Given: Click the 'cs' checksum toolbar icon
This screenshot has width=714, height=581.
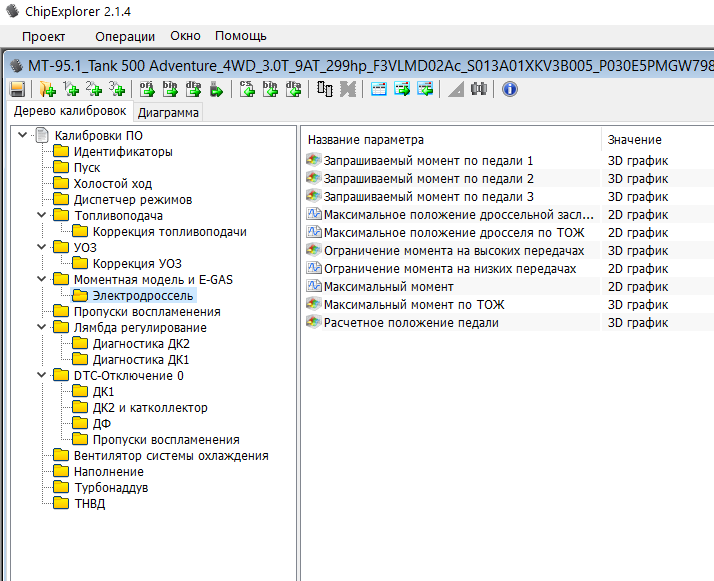Looking at the screenshot, I should [247, 89].
